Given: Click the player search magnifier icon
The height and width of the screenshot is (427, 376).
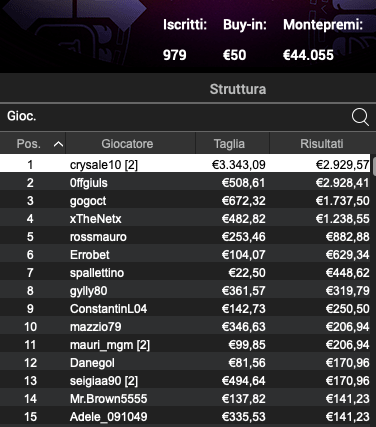Looking at the screenshot, I should 360,117.
